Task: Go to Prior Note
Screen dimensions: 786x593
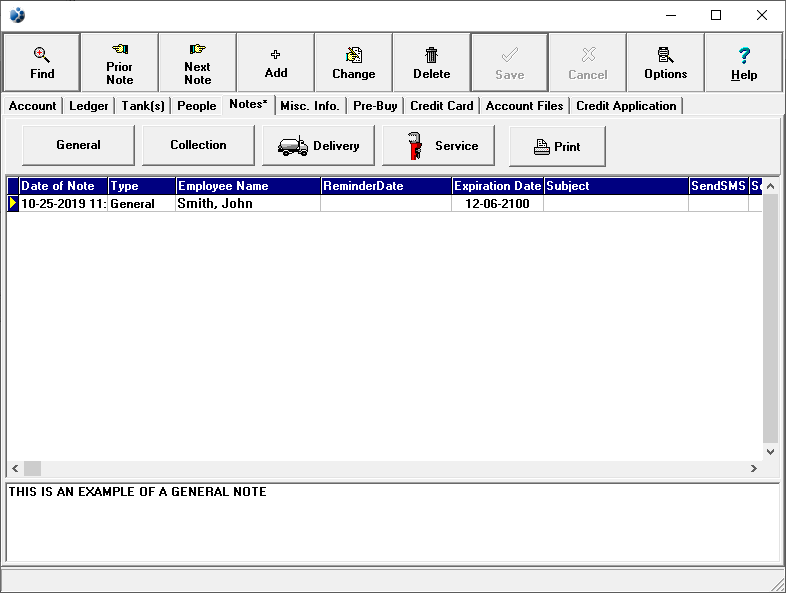Action: tap(119, 62)
